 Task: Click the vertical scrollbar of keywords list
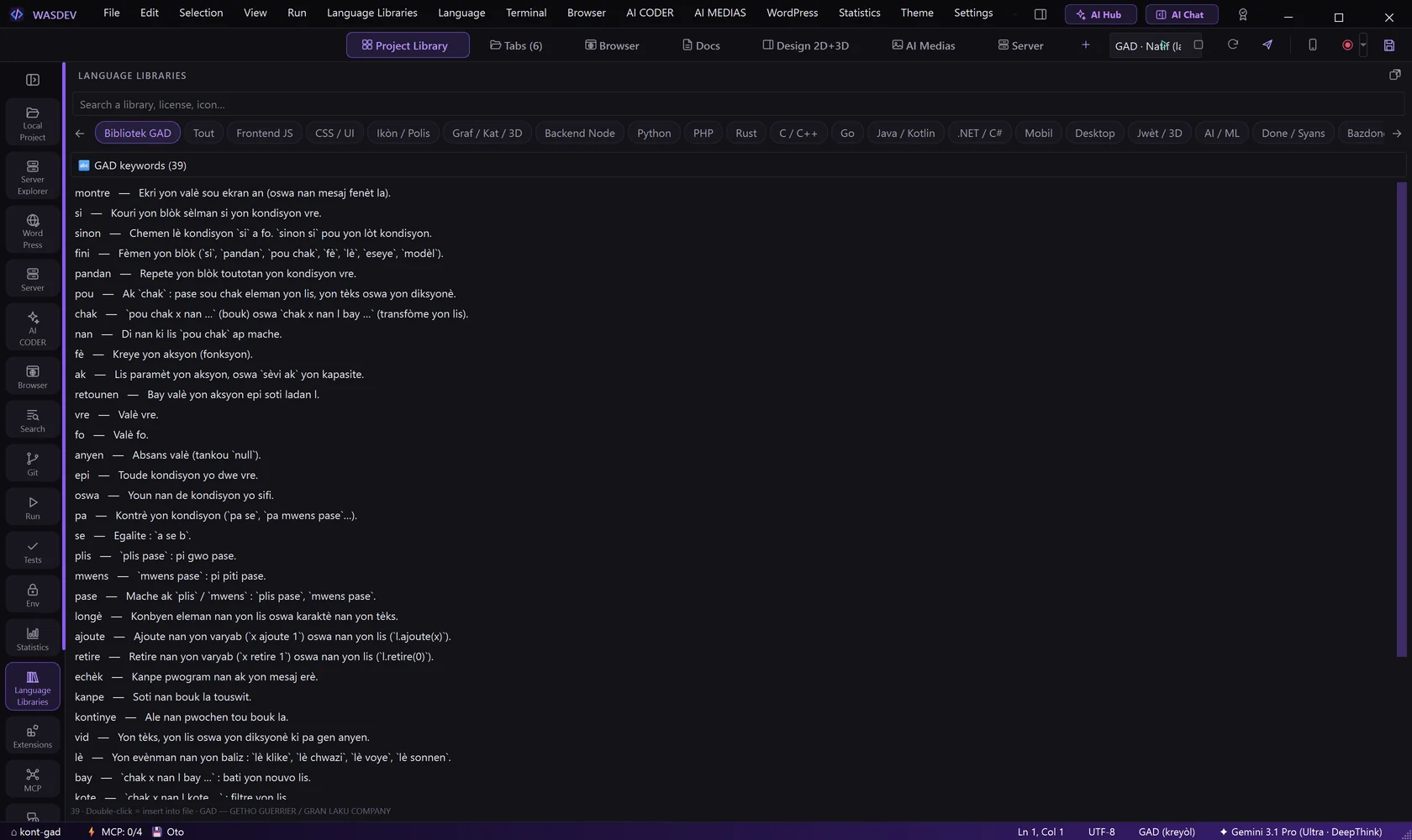(x=1401, y=419)
